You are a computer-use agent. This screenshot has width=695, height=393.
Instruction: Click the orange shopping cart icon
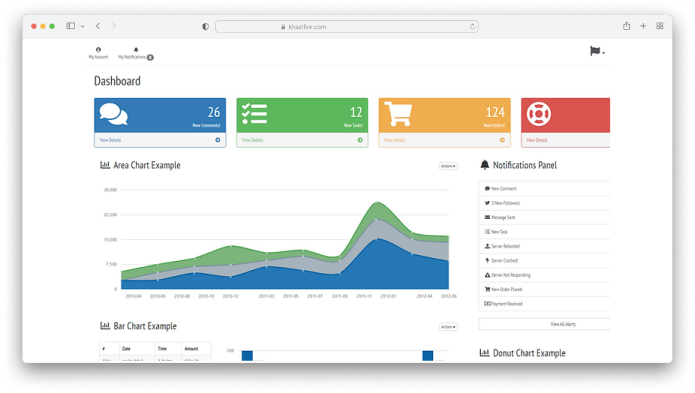(398, 114)
